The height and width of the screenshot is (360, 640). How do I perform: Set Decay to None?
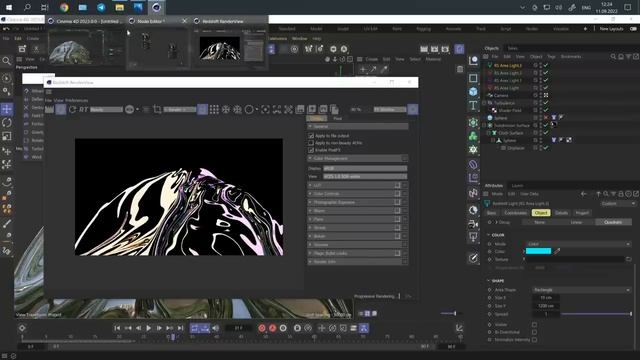pos(540,222)
